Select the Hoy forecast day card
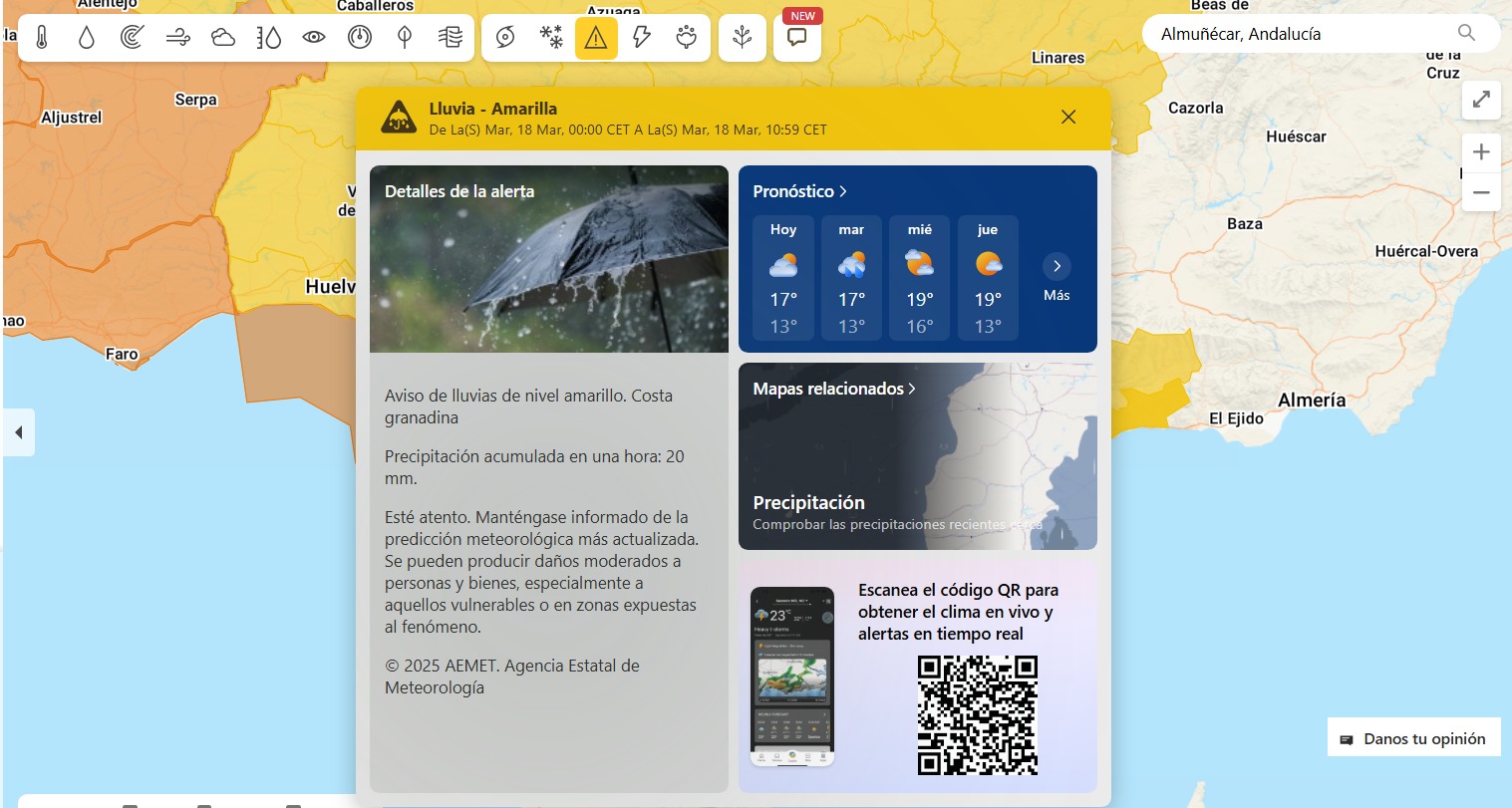The image size is (1512, 808). [783, 278]
